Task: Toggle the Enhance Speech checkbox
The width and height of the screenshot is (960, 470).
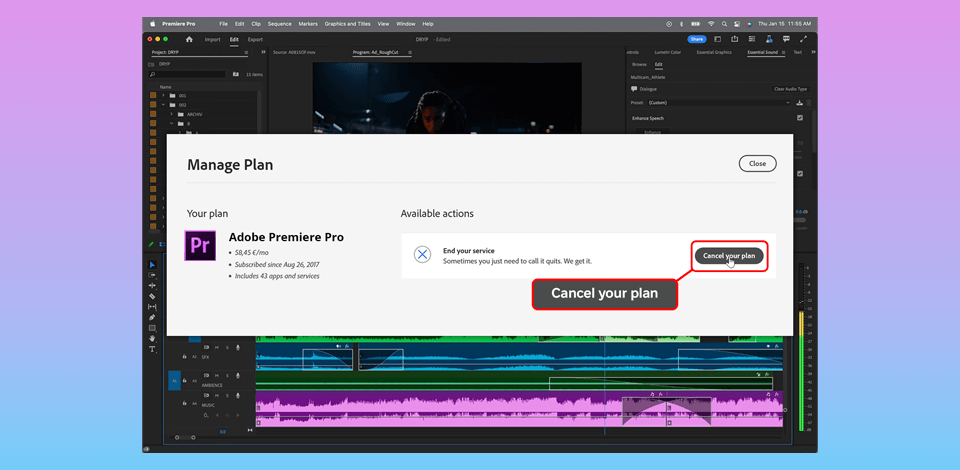Action: [800, 118]
